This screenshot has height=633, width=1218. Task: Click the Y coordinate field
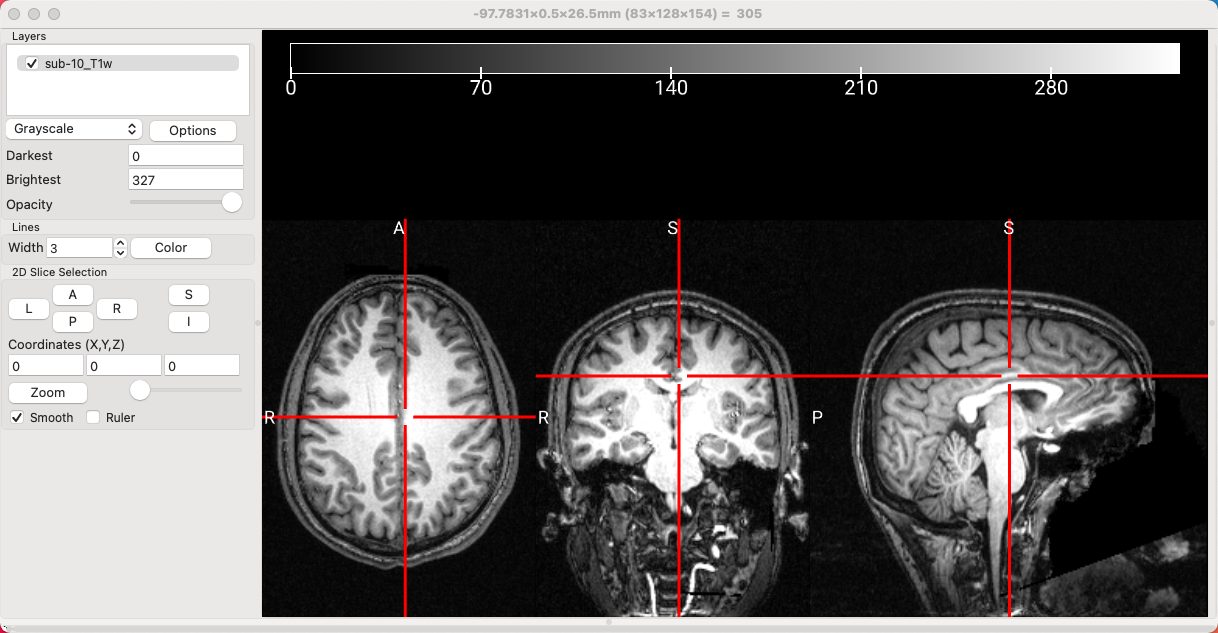(x=124, y=366)
